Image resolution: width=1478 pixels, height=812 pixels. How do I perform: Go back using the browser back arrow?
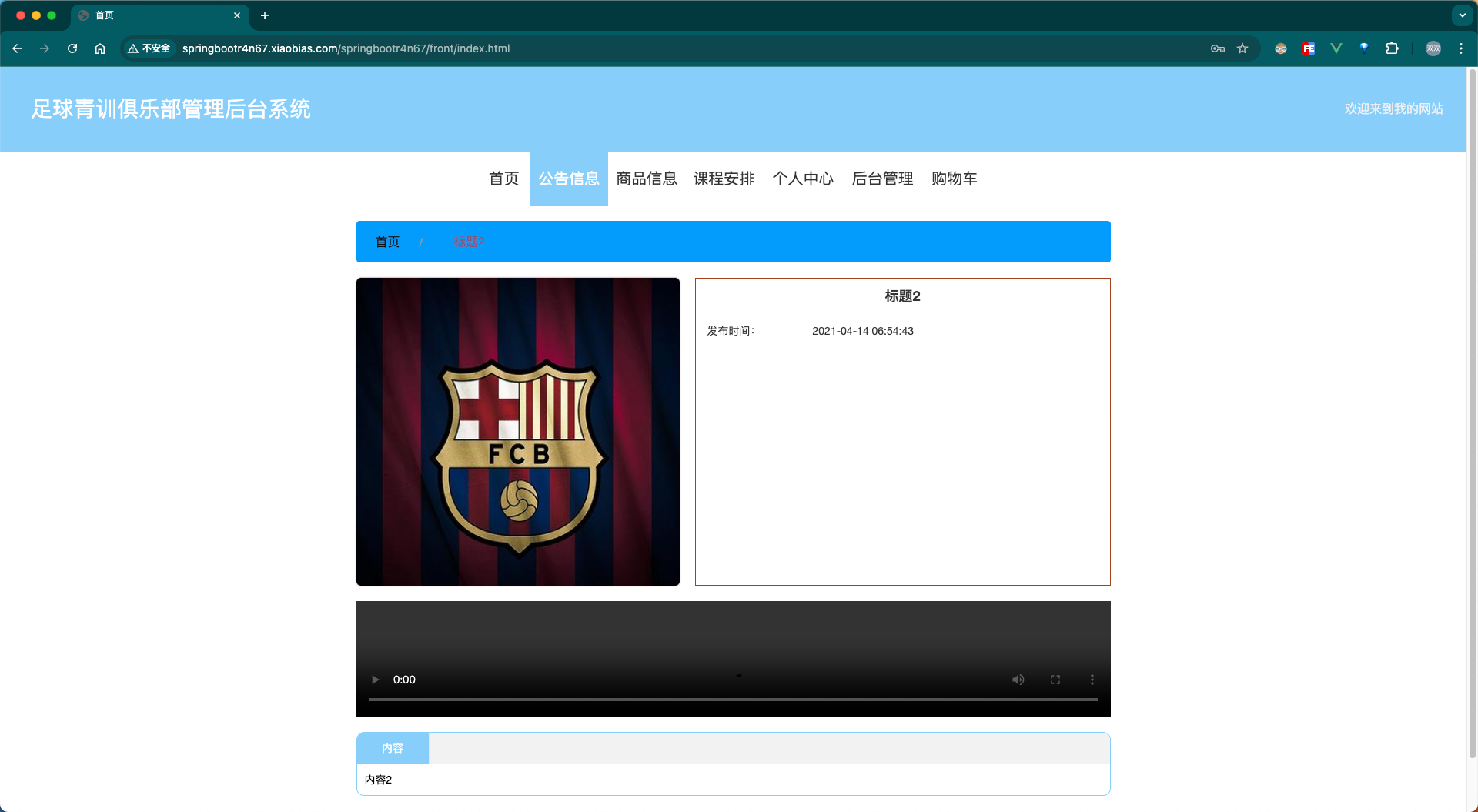pos(17,48)
